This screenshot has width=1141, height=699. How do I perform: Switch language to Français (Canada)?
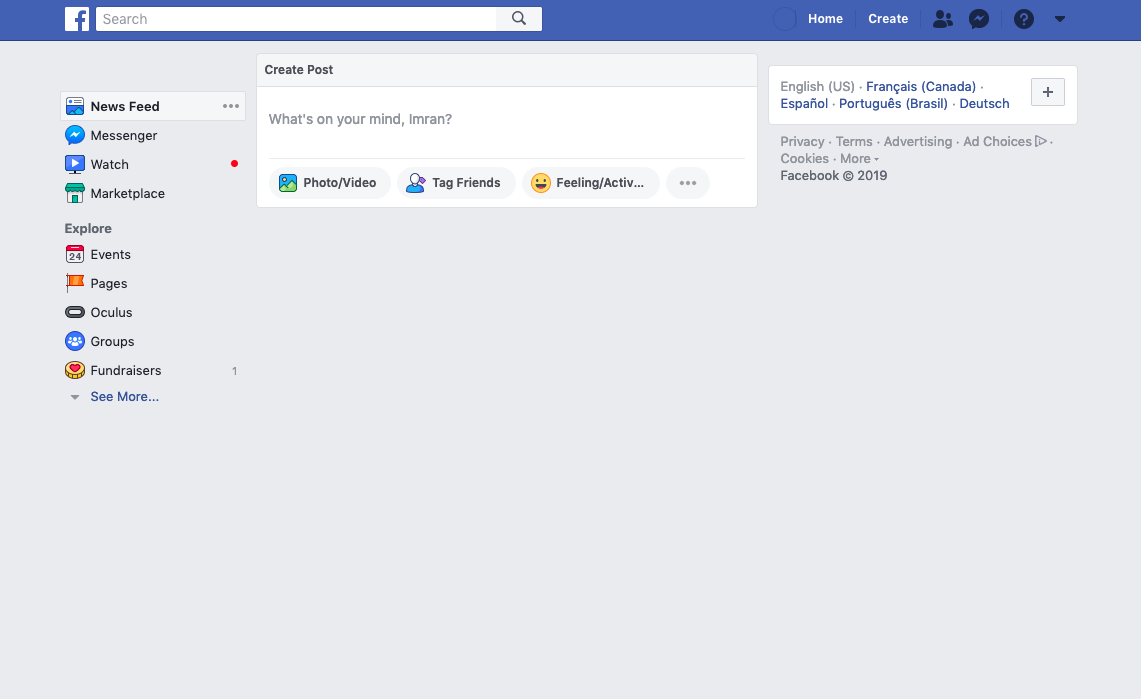pyautogui.click(x=921, y=87)
